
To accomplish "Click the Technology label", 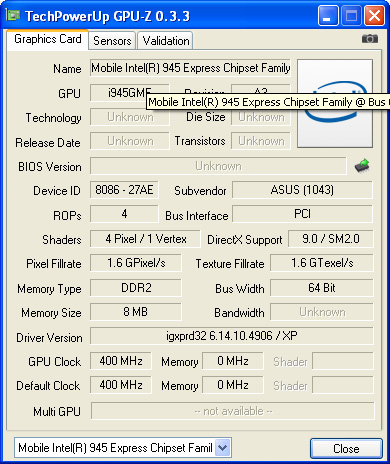I will (53, 118).
